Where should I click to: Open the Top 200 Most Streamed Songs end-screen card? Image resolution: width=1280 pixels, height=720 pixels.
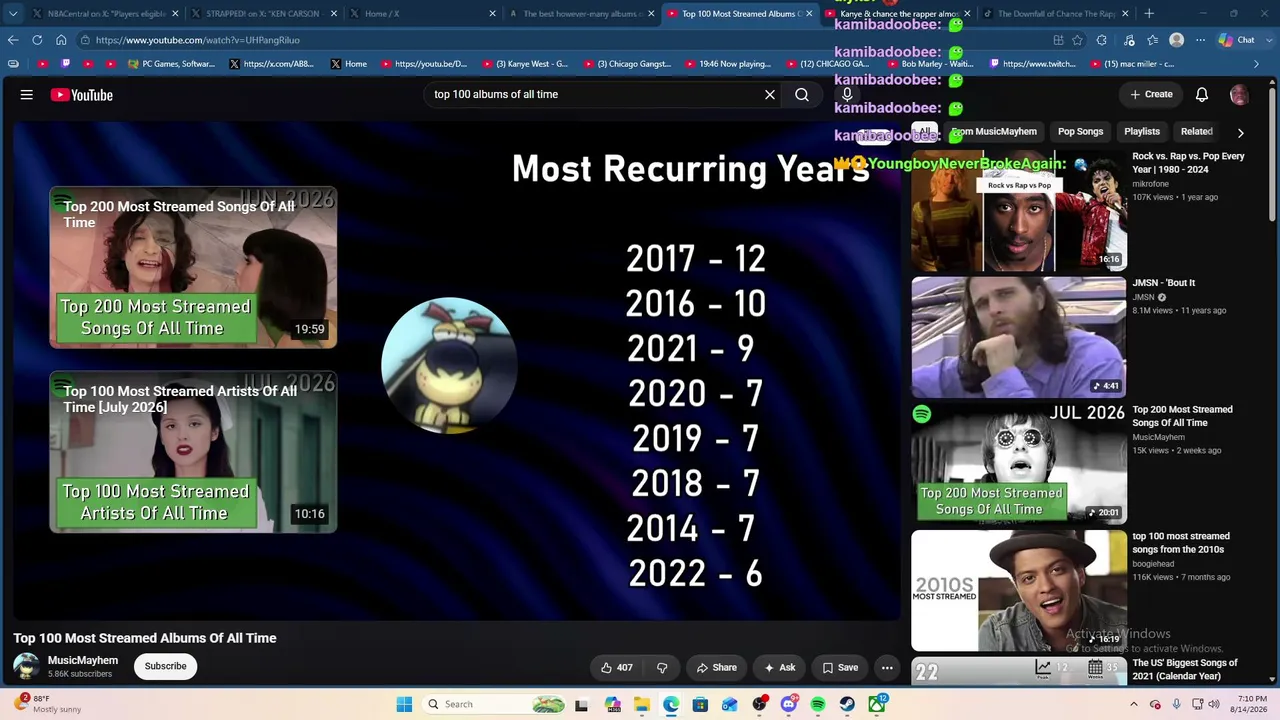point(193,267)
